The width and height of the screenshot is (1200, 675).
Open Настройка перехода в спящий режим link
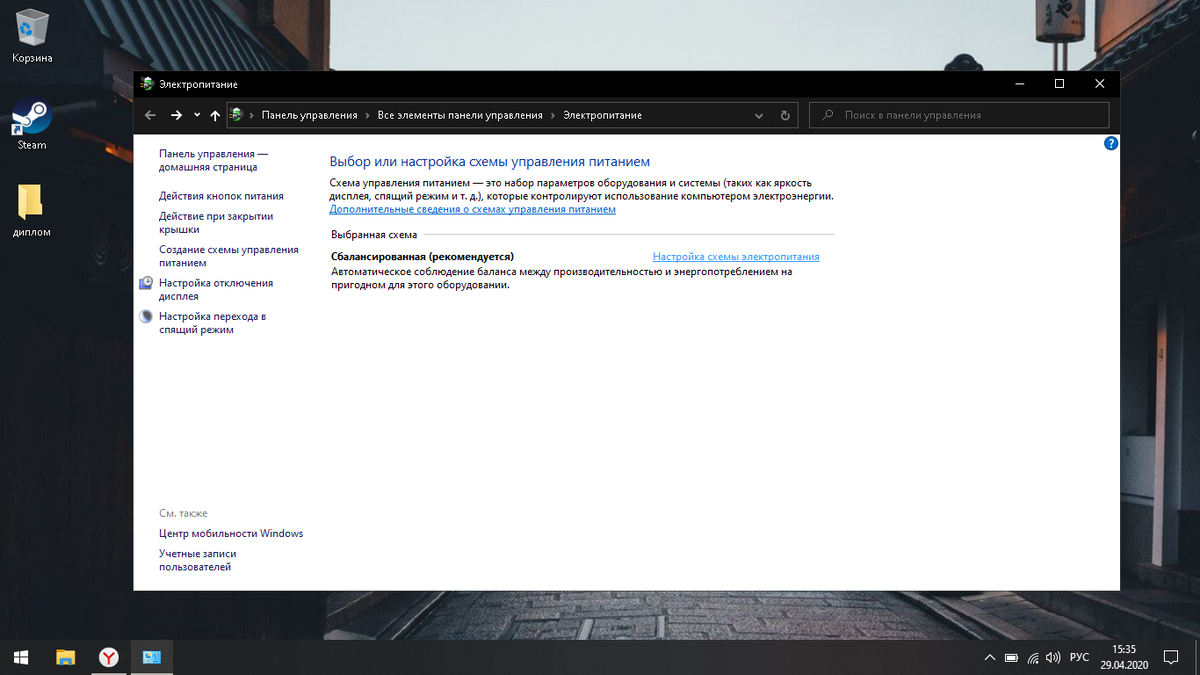[x=212, y=323]
